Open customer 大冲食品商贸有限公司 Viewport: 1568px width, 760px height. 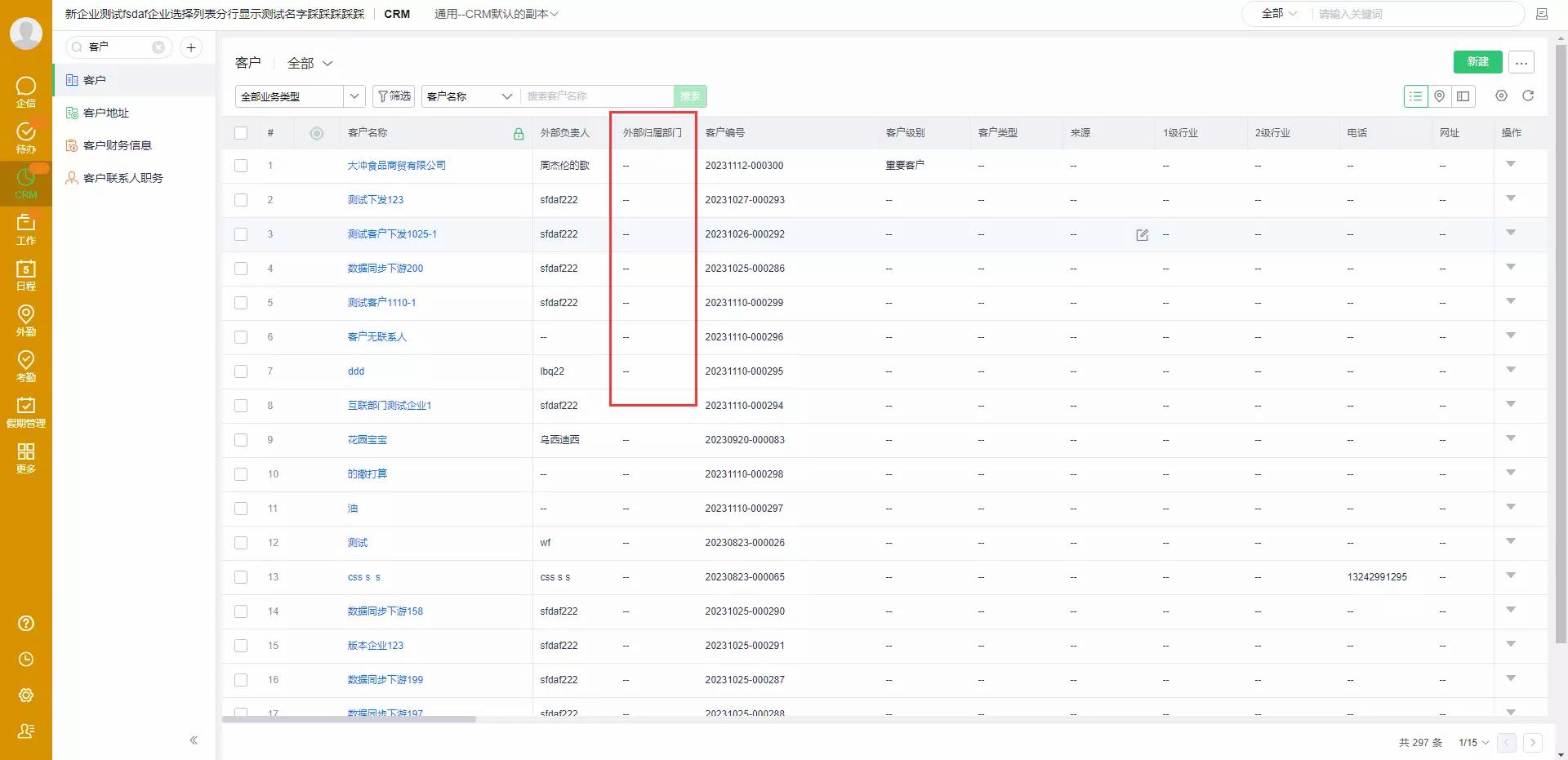[x=397, y=166]
